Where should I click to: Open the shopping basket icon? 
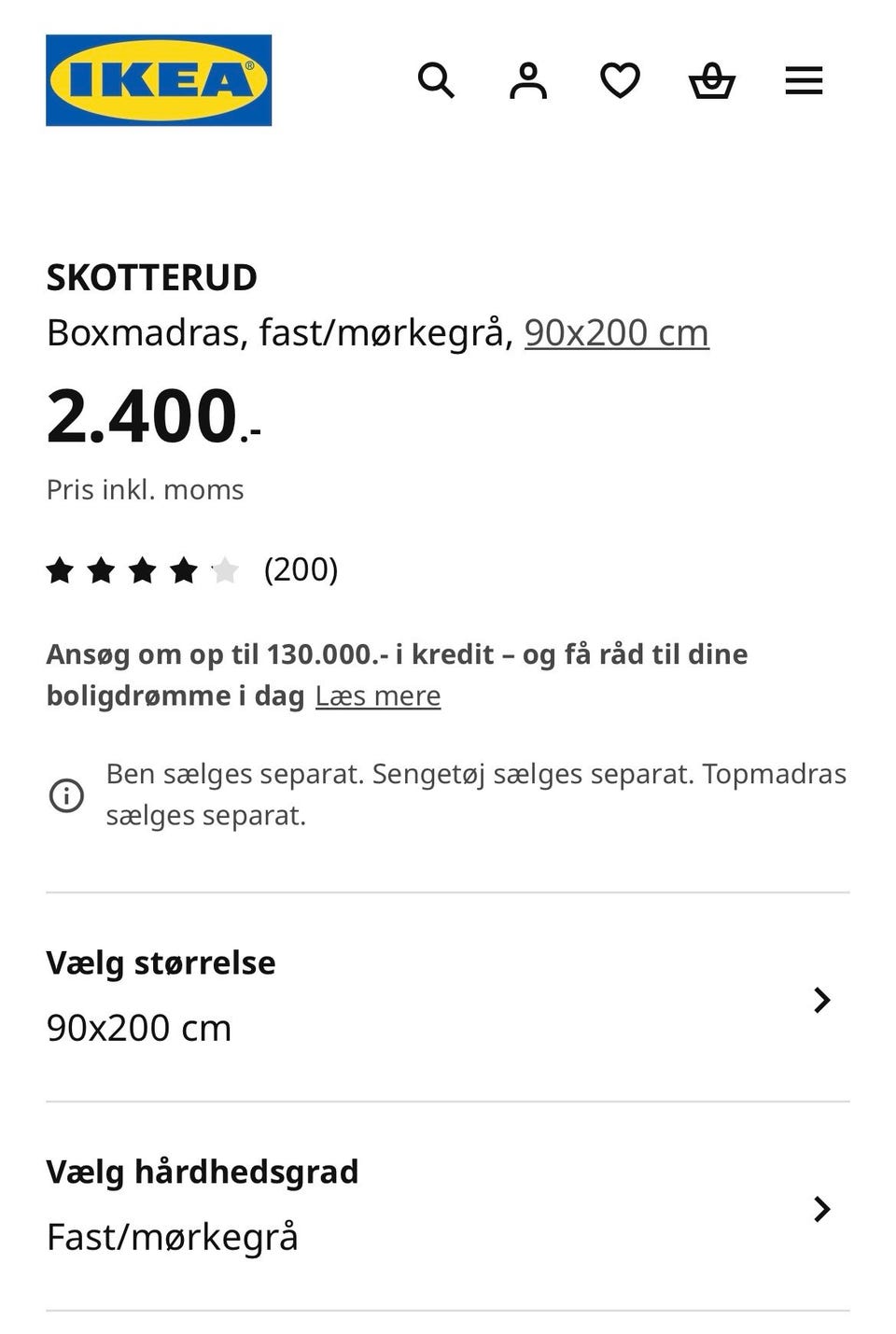[x=712, y=80]
